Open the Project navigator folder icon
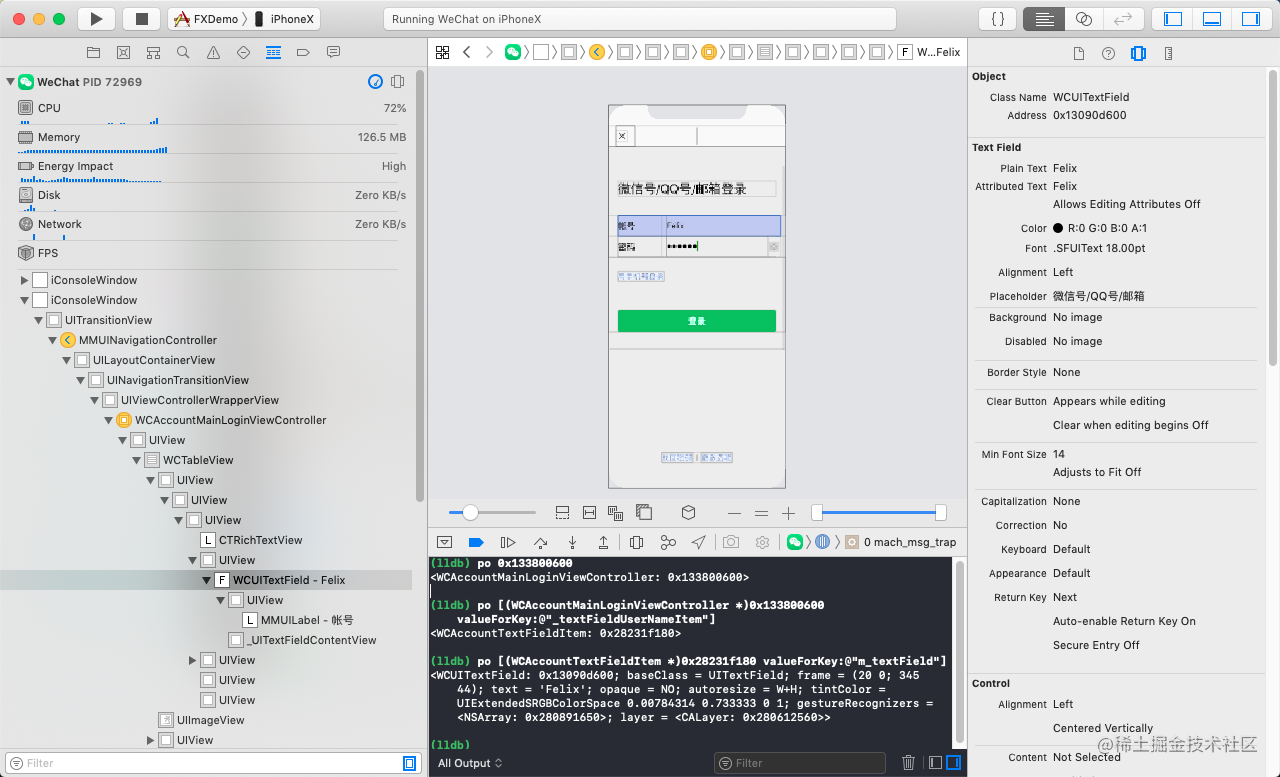 (93, 52)
